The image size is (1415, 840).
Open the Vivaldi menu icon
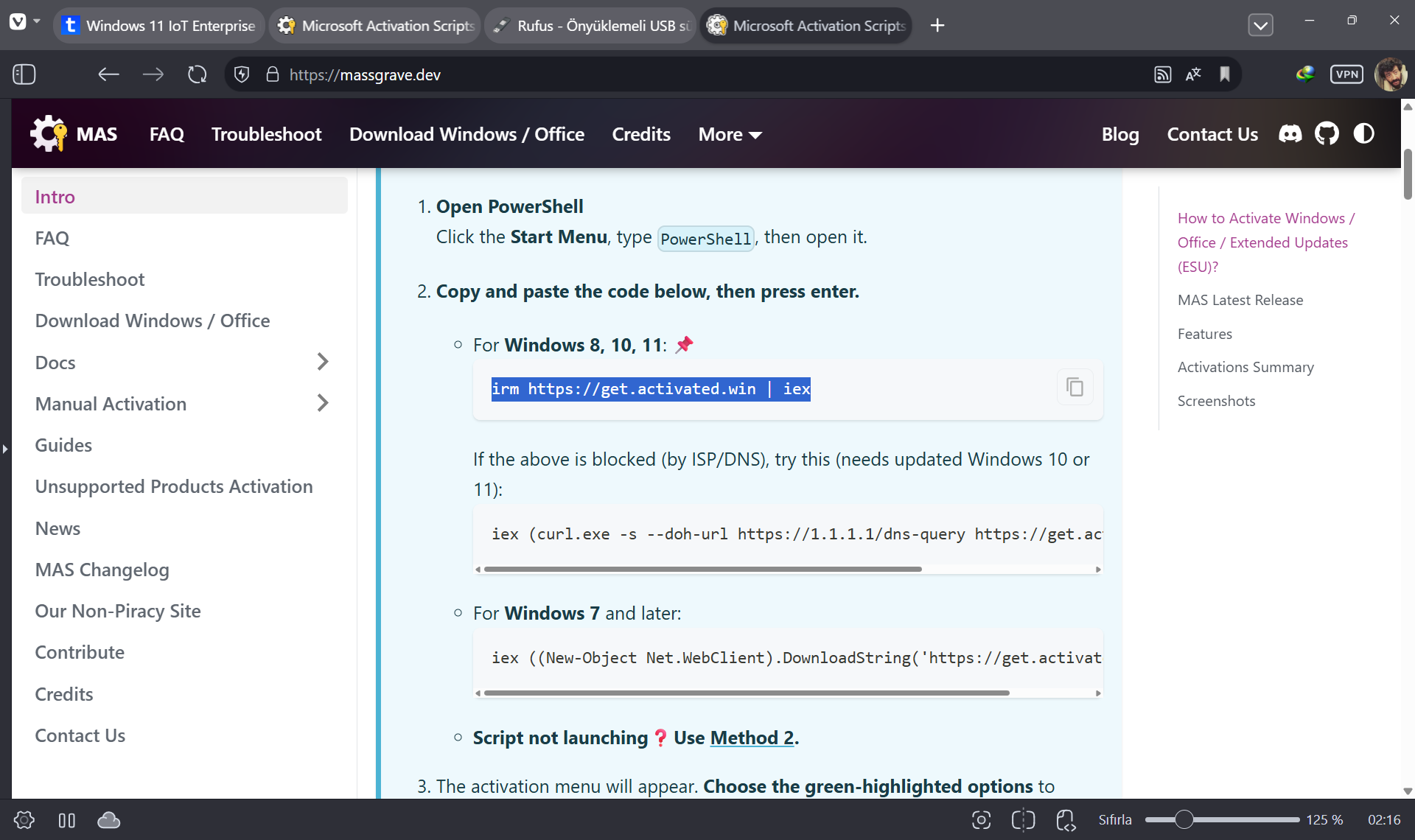18,22
